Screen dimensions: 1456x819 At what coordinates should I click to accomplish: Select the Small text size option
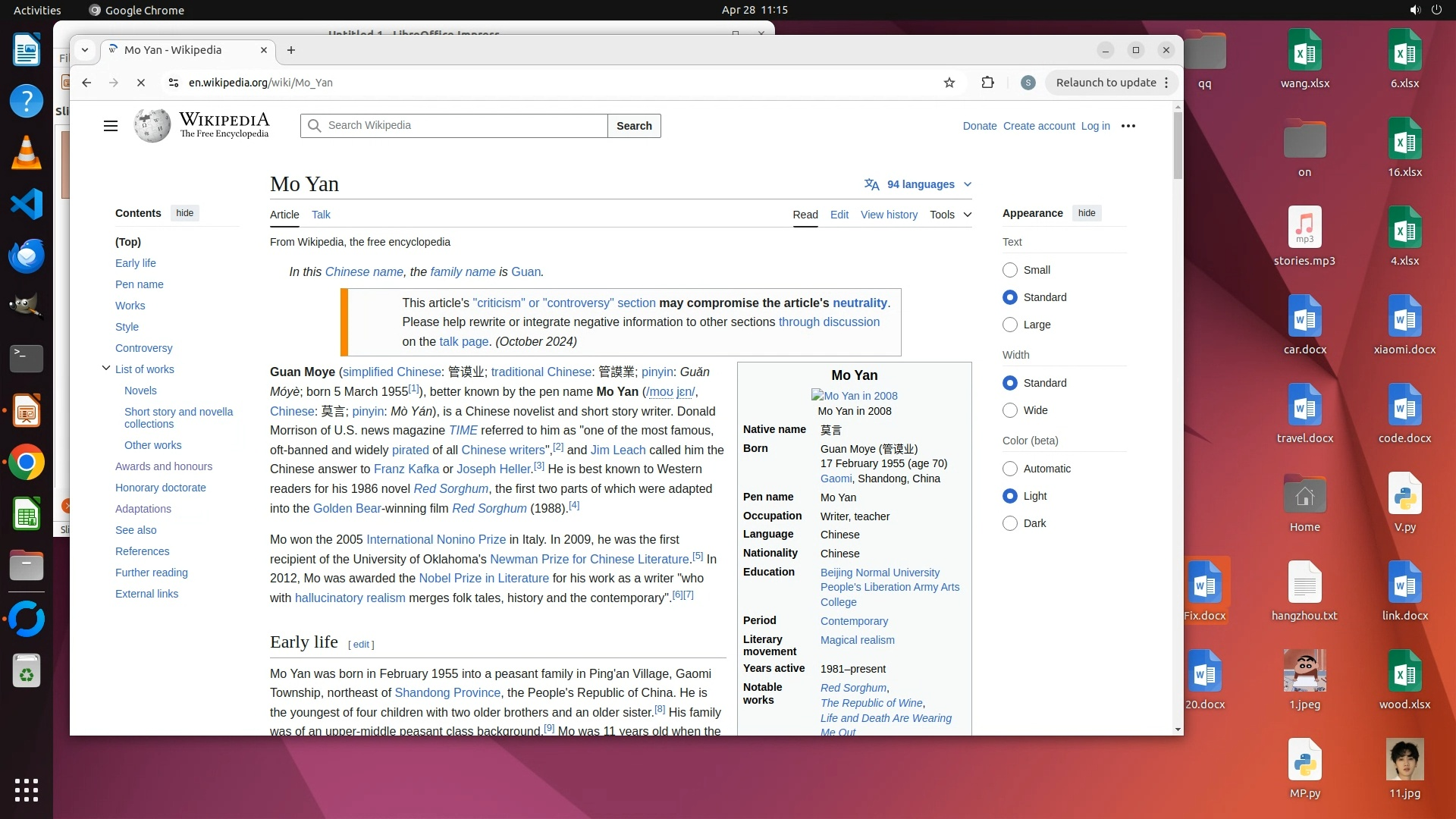pyautogui.click(x=1010, y=270)
